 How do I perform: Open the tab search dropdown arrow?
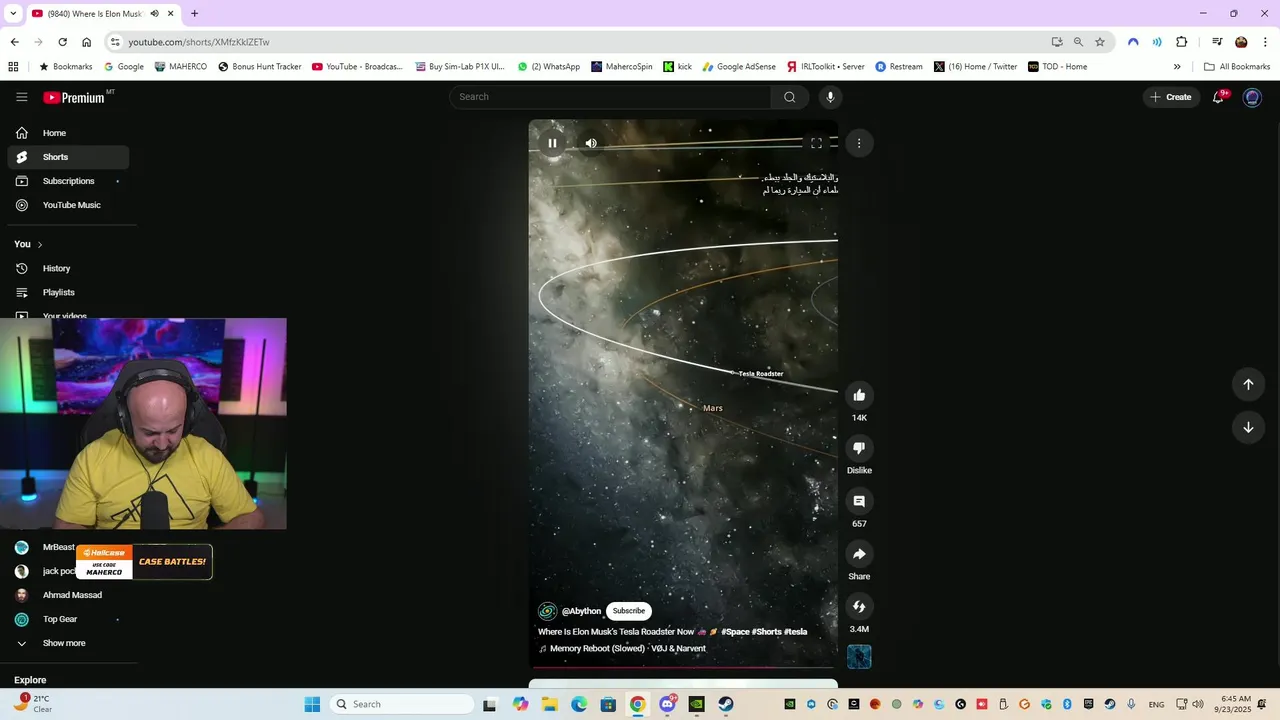(x=13, y=14)
